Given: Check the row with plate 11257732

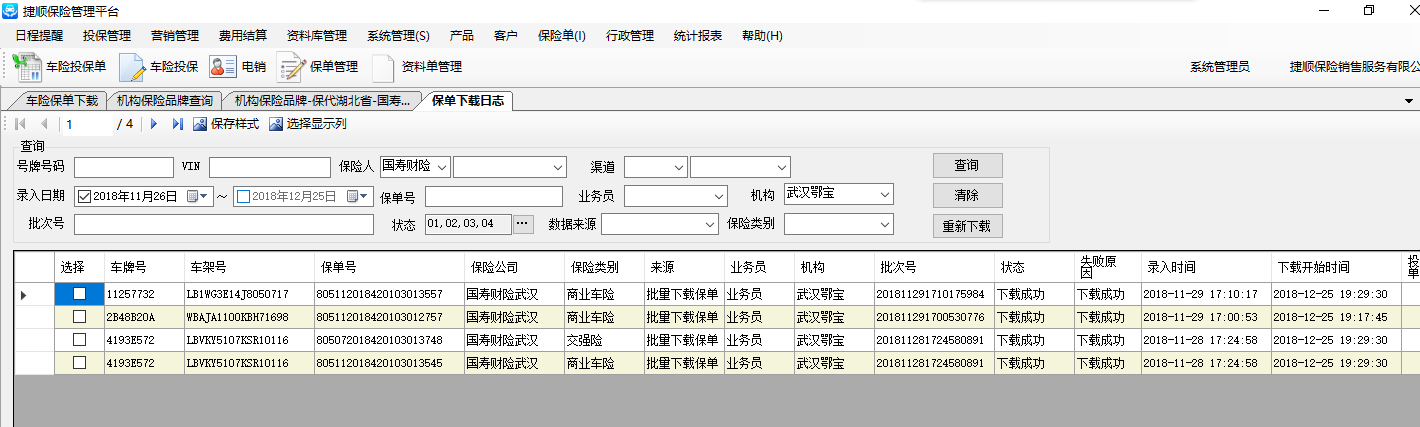Looking at the screenshot, I should [x=80, y=293].
